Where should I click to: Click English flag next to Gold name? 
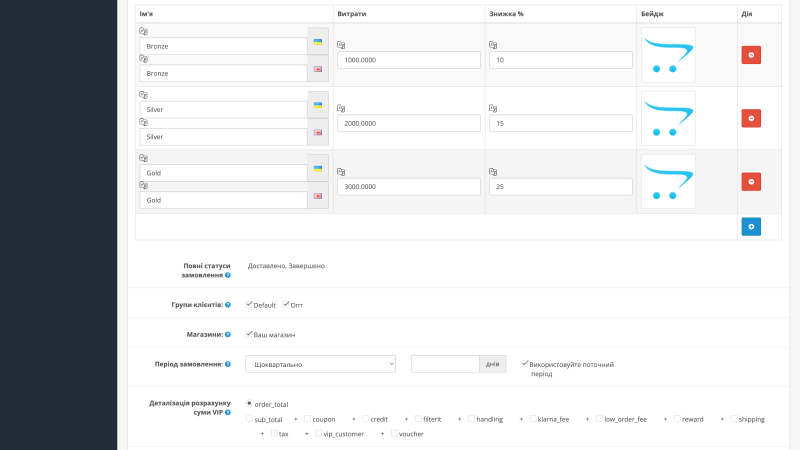(318, 196)
